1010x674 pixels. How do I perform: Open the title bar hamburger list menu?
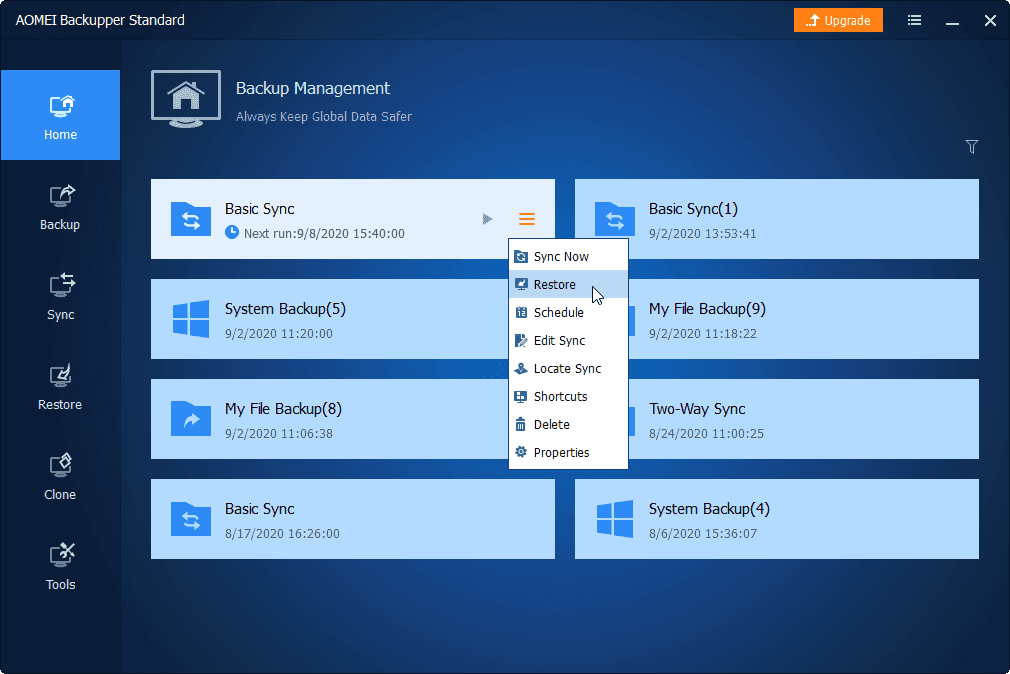(x=914, y=20)
